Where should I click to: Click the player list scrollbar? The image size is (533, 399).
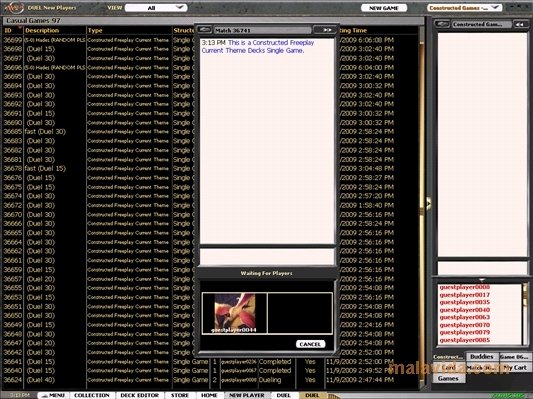[525, 314]
